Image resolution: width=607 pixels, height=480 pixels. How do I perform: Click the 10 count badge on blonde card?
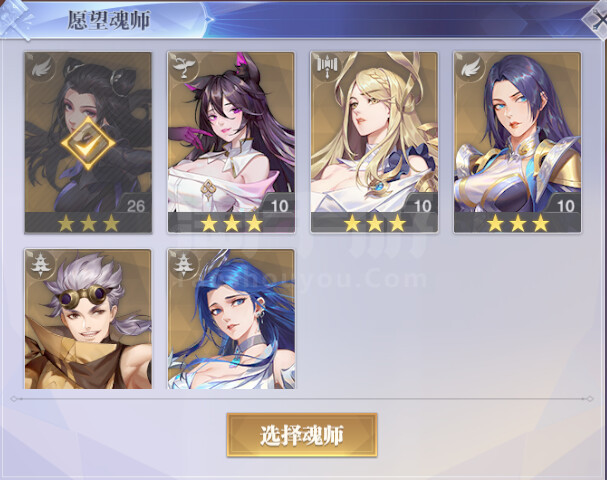(422, 206)
